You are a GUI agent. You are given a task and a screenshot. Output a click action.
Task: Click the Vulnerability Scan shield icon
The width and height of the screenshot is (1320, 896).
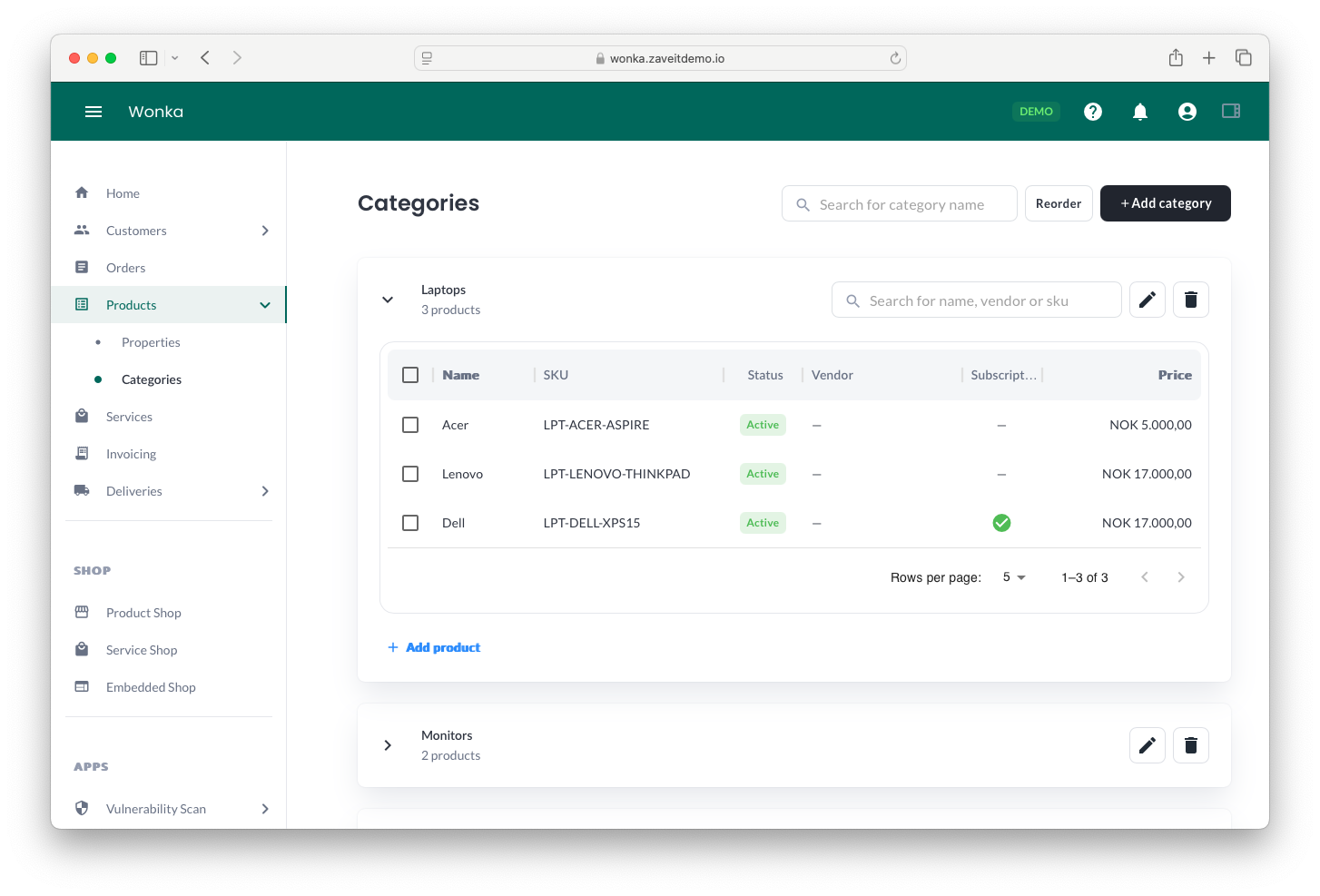(x=82, y=808)
